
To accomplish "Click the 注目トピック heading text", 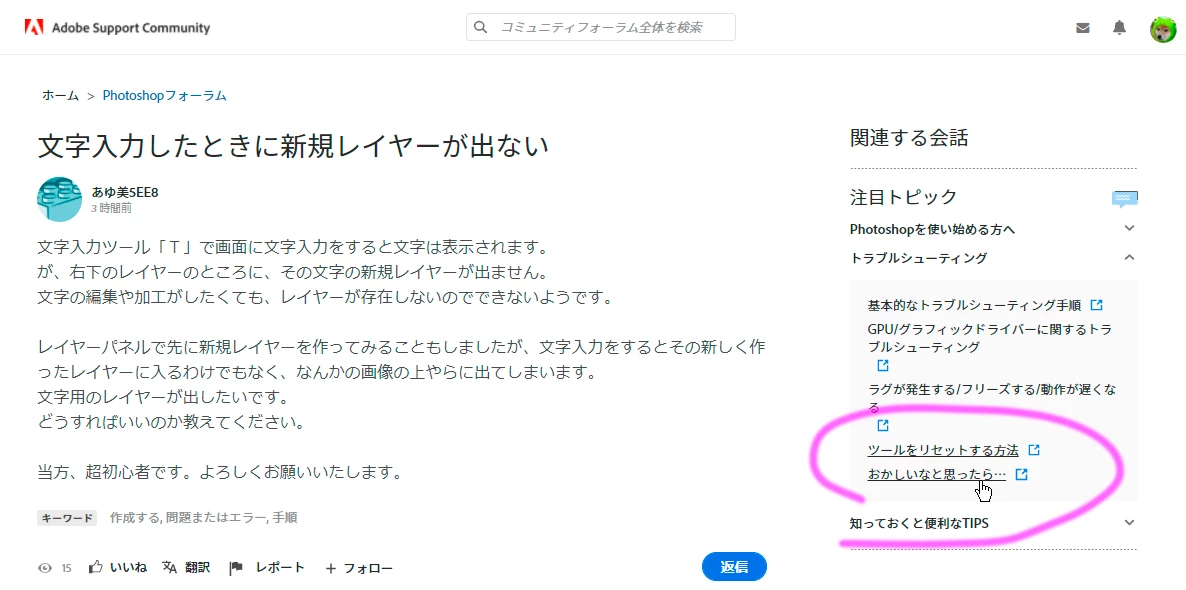I will tap(904, 197).
